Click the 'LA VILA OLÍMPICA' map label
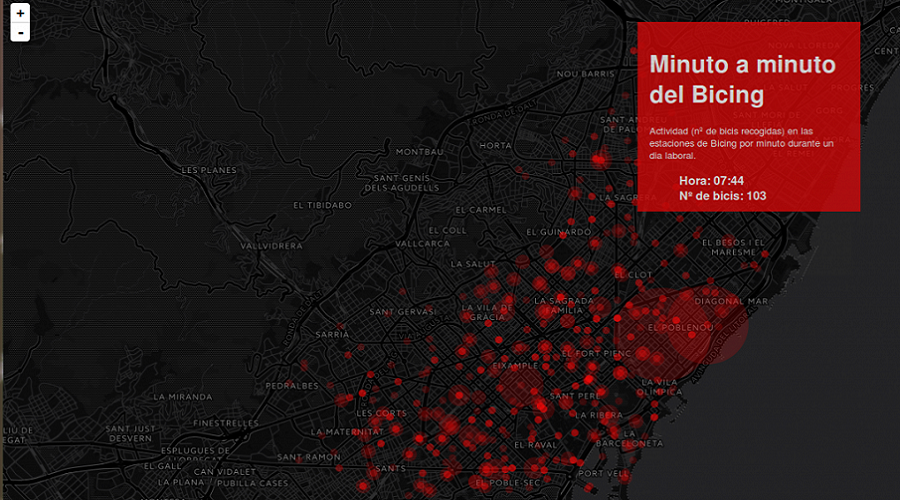The height and width of the screenshot is (500, 900). point(661,387)
